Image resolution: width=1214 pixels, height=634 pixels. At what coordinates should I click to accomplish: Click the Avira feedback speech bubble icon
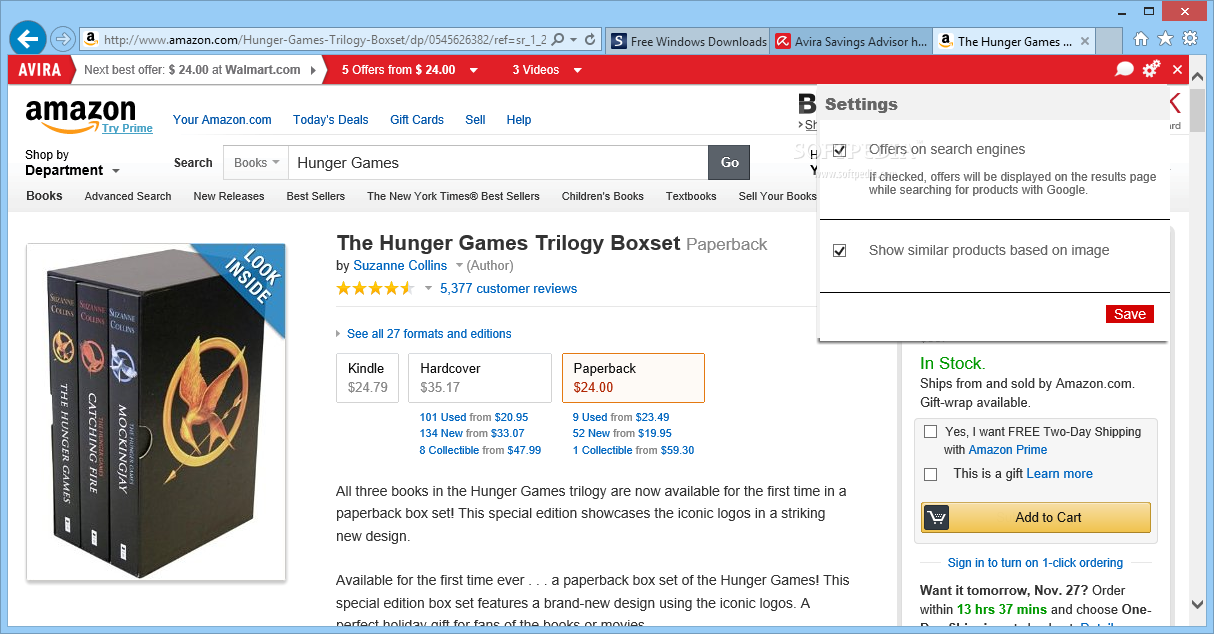[x=1124, y=70]
